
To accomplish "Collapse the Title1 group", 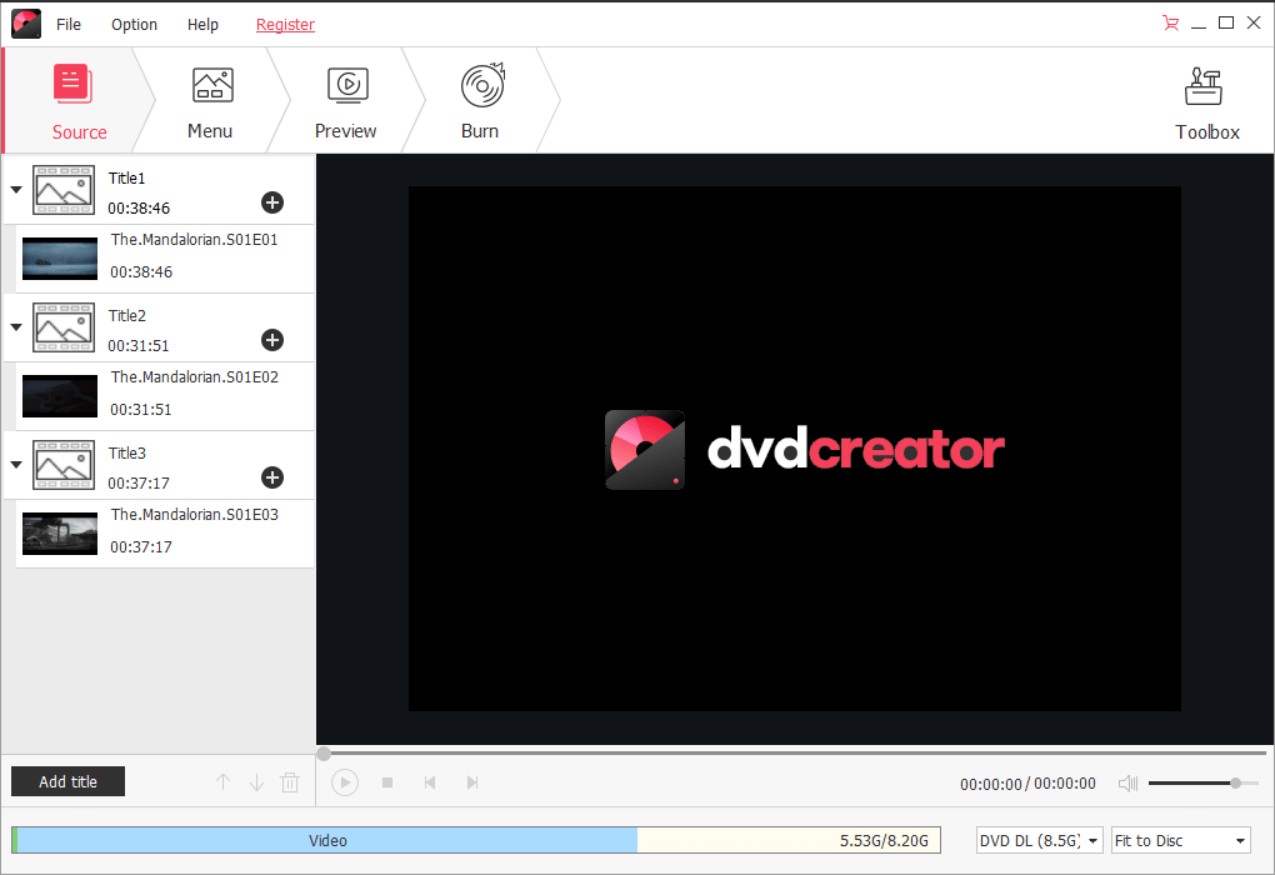I will click(x=16, y=189).
